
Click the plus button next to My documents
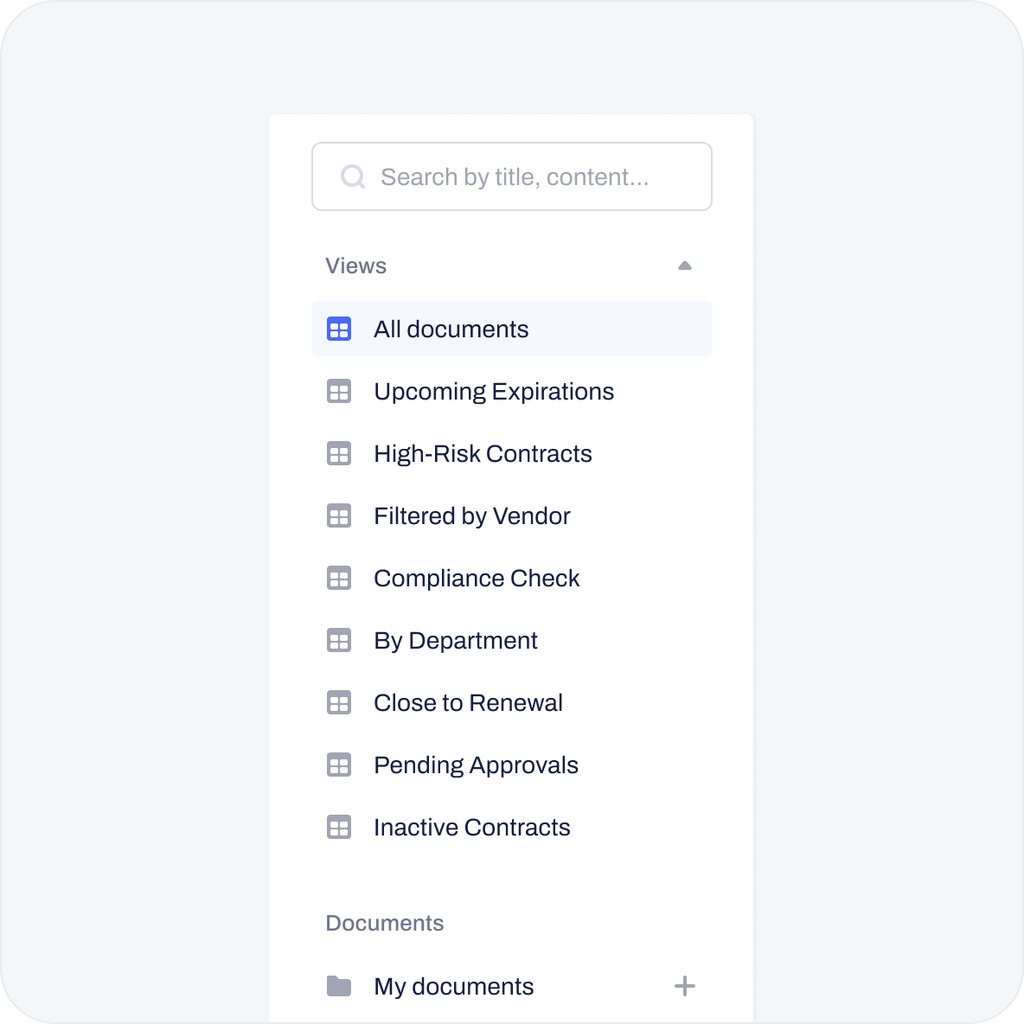pos(685,986)
